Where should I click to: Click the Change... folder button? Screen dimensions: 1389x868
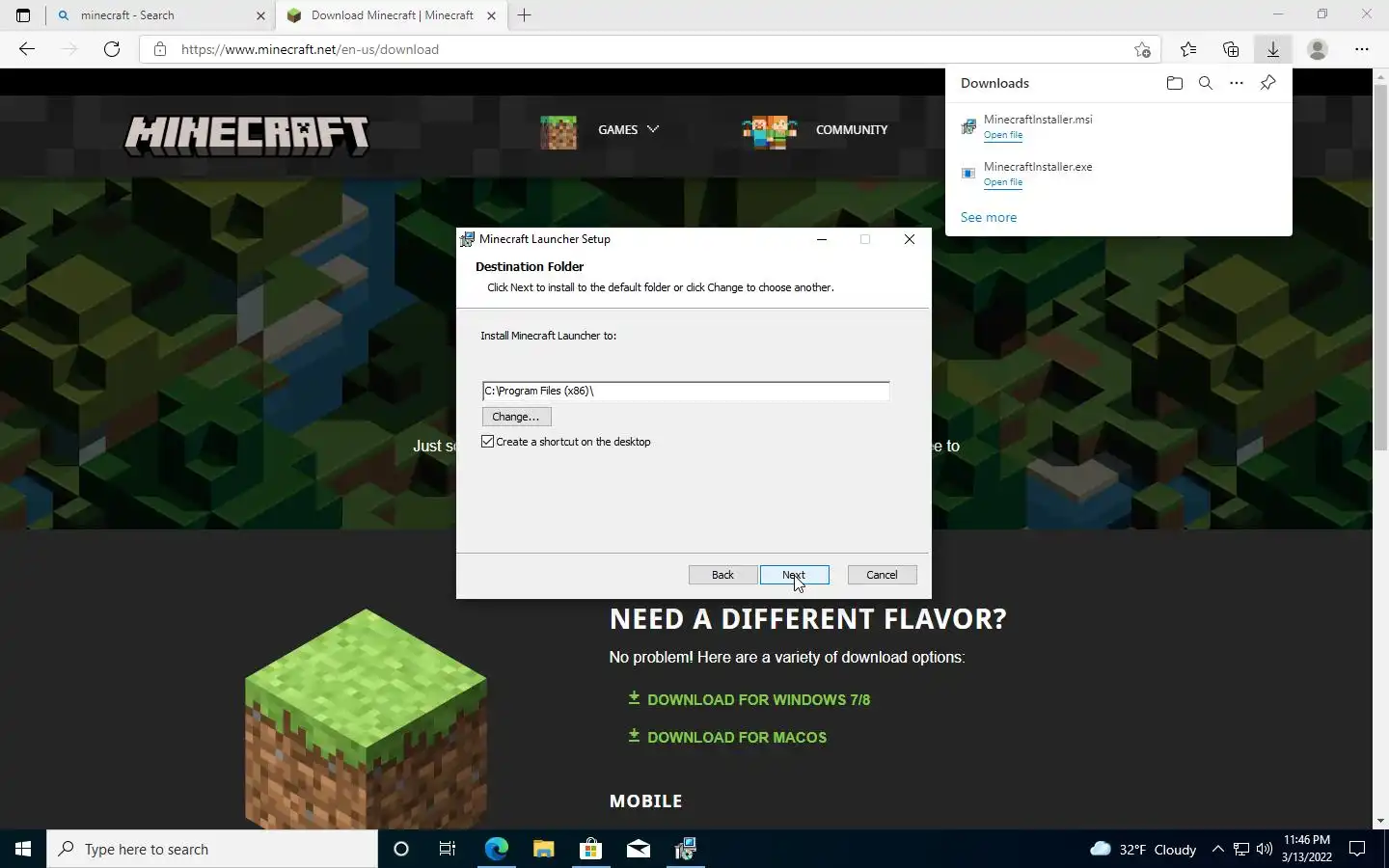pos(516,417)
